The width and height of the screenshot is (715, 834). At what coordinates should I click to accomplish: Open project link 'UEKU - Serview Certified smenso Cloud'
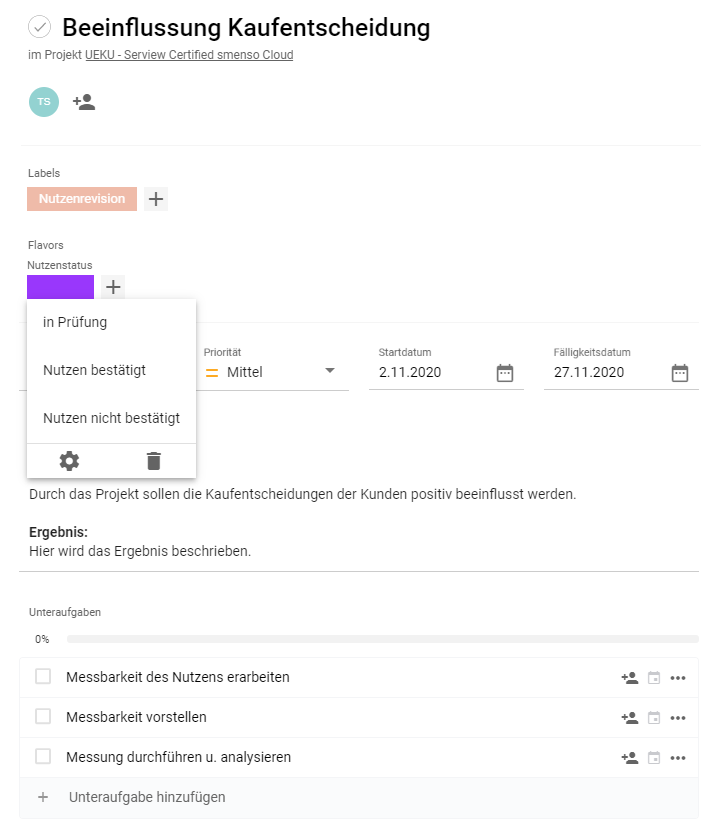(x=189, y=55)
